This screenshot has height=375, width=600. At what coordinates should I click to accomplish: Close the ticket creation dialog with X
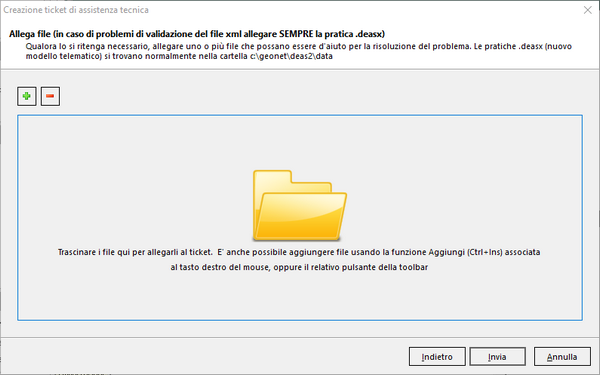(588, 10)
